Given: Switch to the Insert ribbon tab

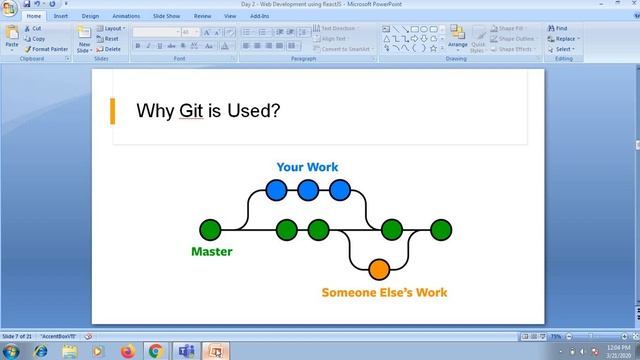Looking at the screenshot, I should tap(60, 16).
